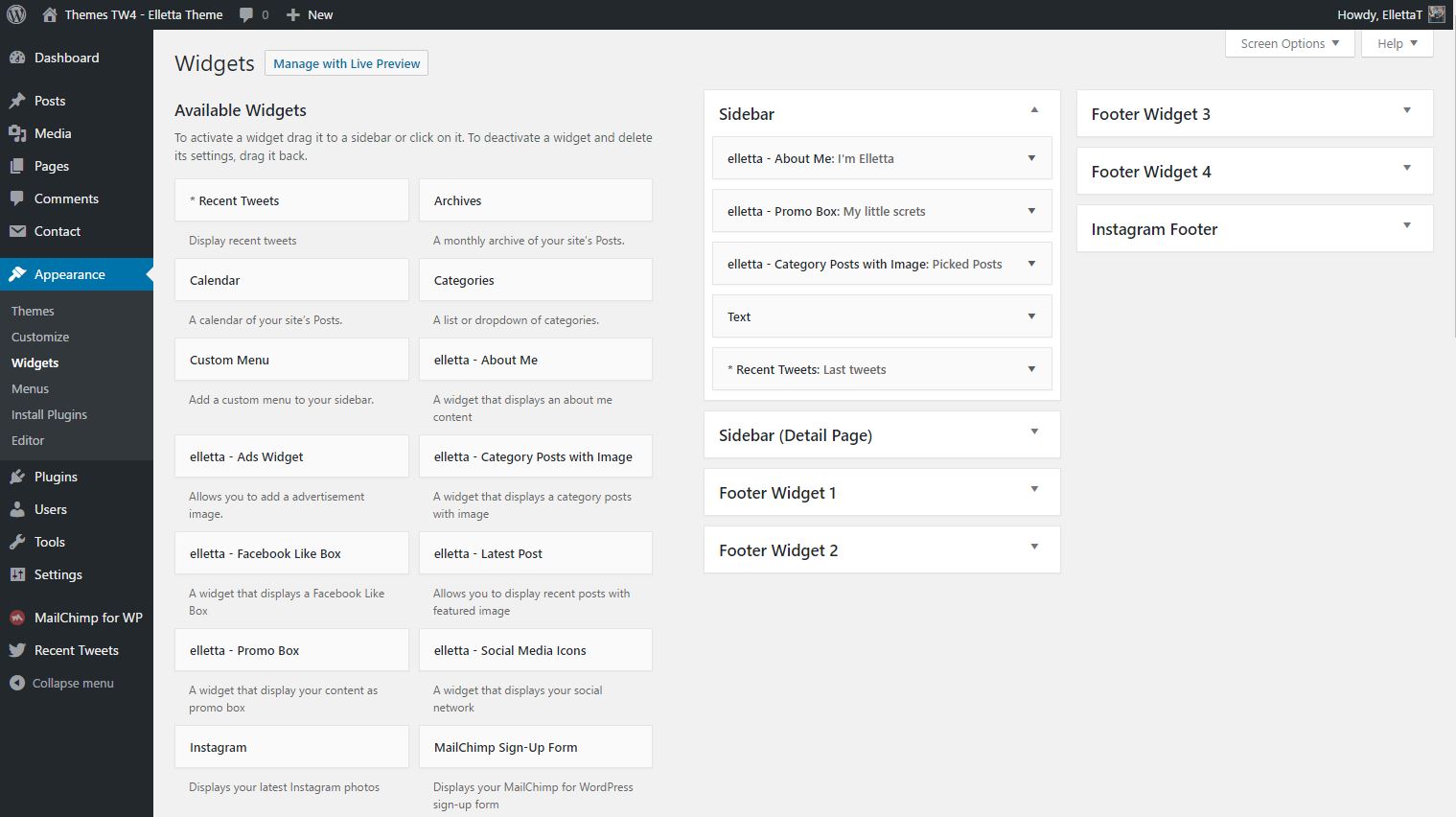Expand the Sidebar (Detail Page) area

point(1034,432)
